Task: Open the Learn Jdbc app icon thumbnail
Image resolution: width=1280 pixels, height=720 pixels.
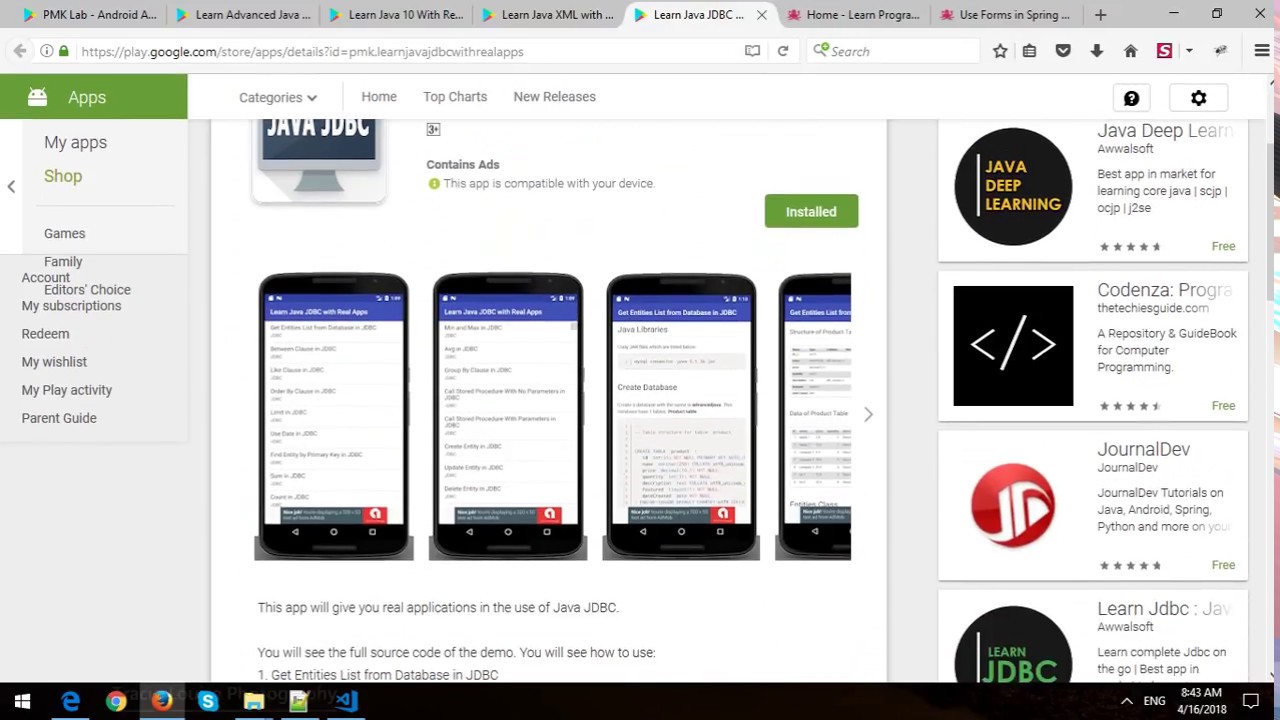Action: point(1013,643)
